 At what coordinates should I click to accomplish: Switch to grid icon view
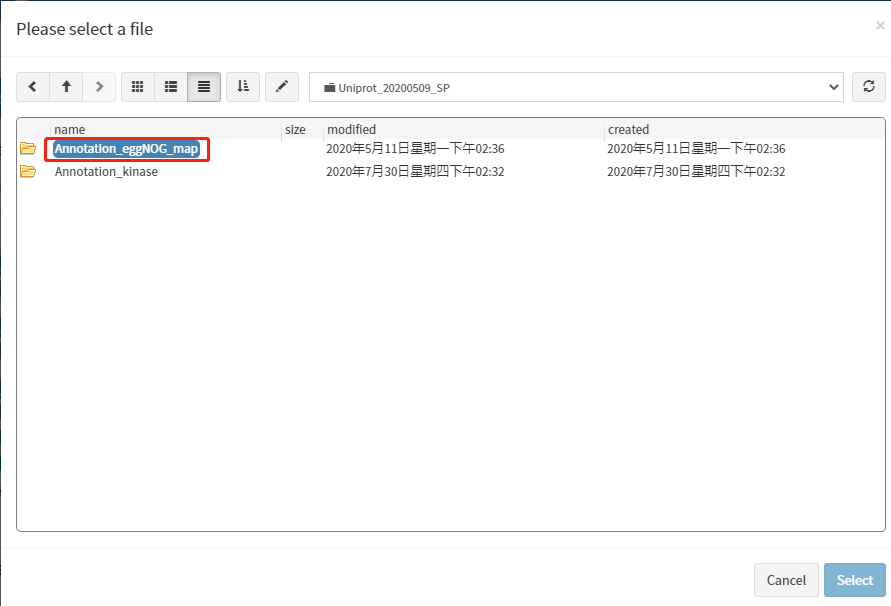[x=138, y=87]
